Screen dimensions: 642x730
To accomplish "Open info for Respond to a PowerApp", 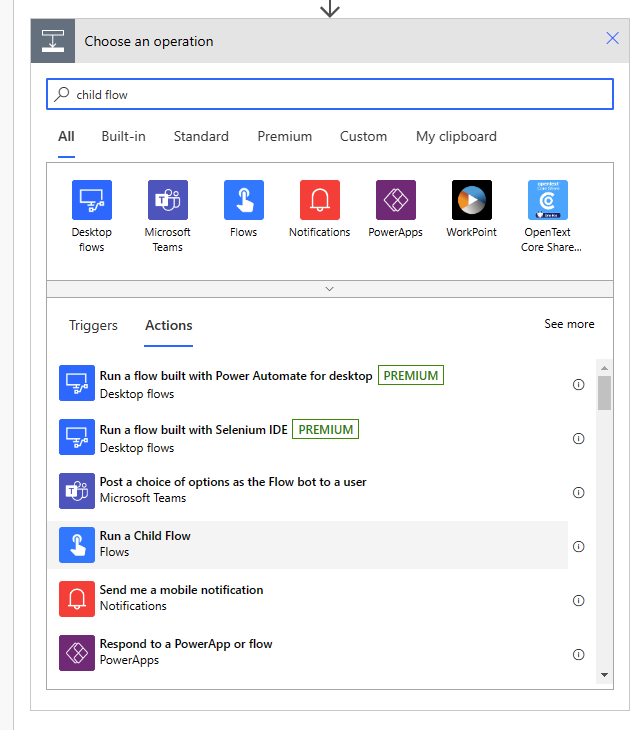I will tap(578, 655).
